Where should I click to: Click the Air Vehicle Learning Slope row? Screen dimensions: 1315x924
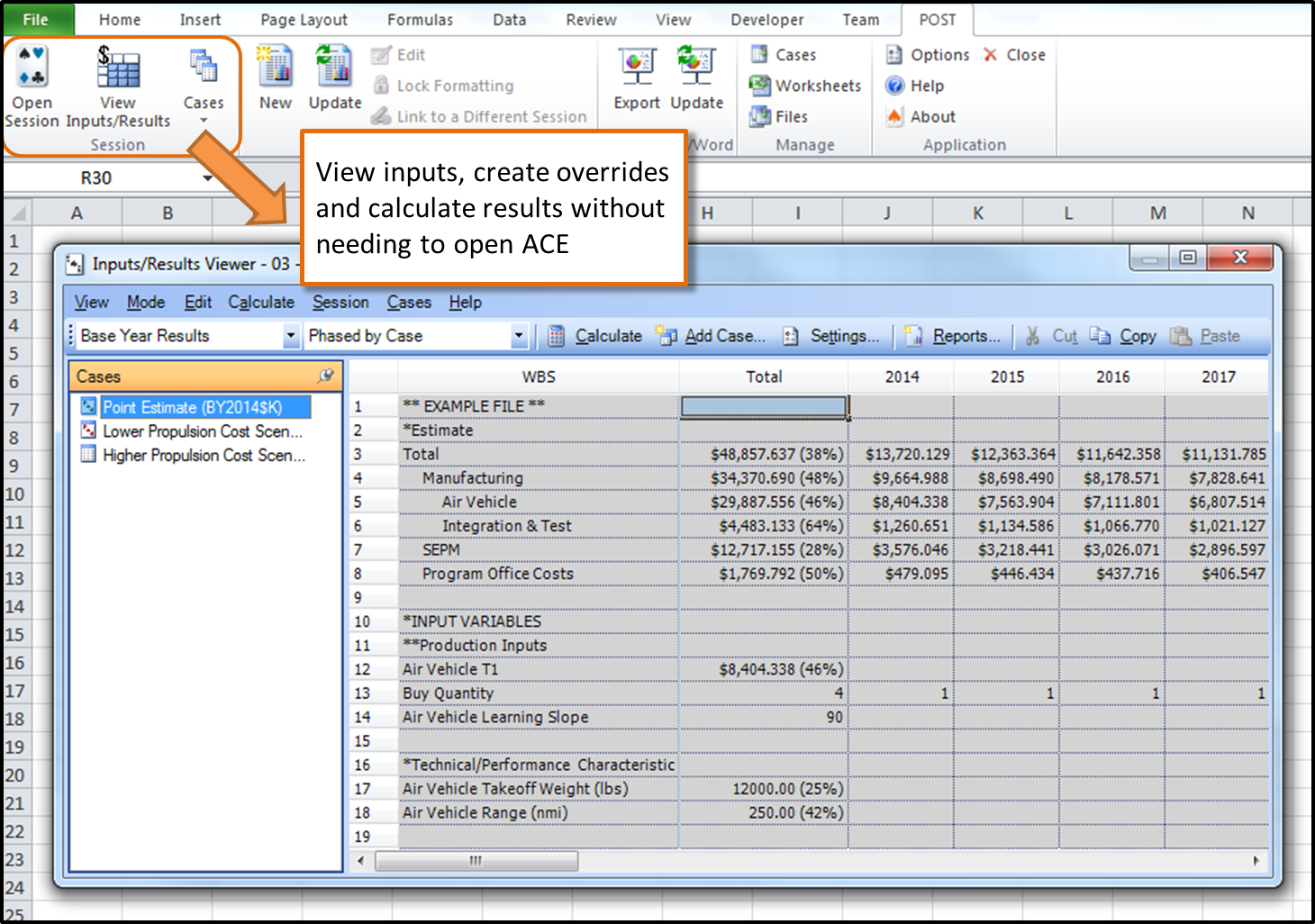pyautogui.click(x=809, y=717)
